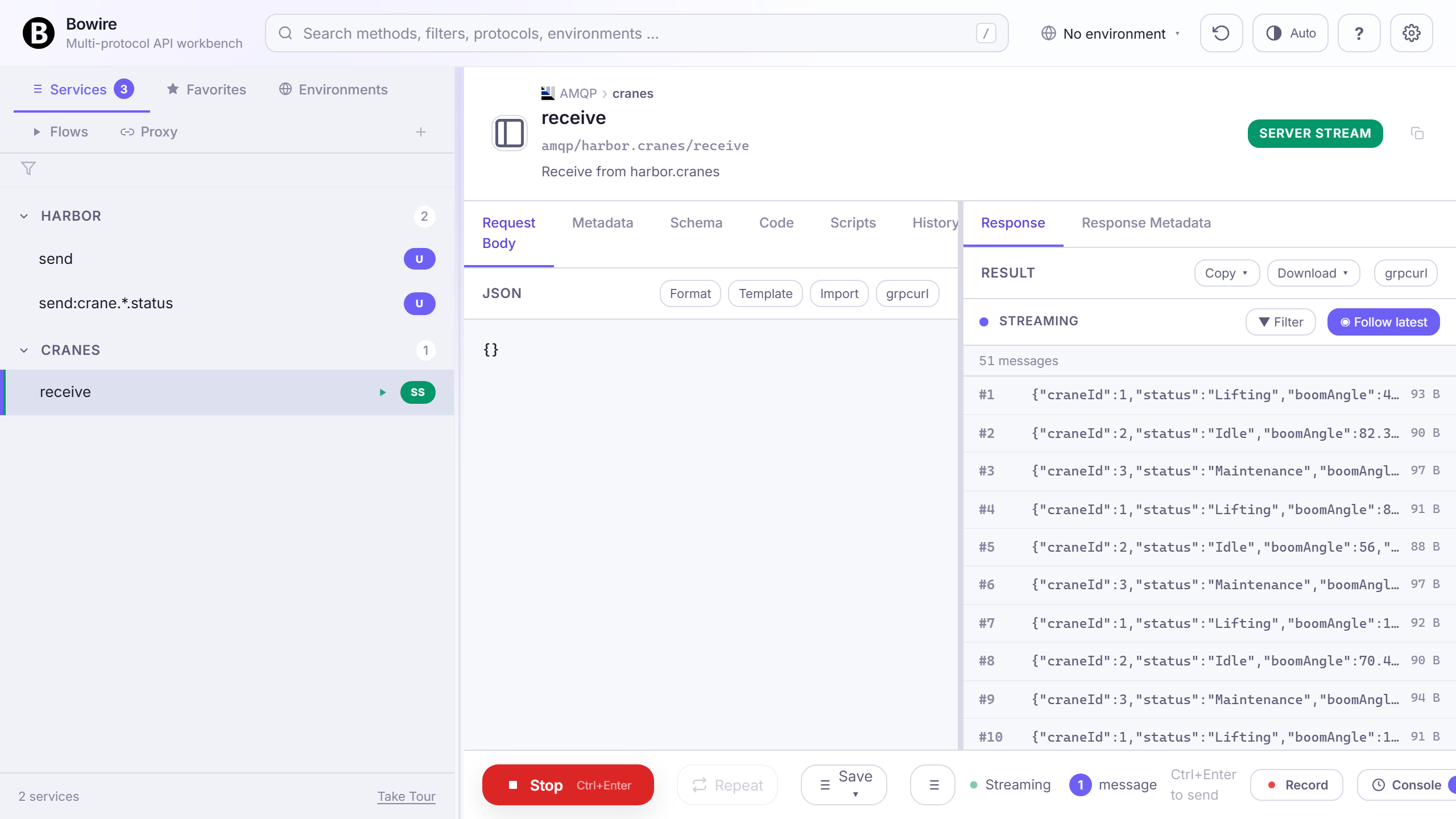Open the Request Body tab
Viewport: 1456px width, 819px height.
pos(509,233)
